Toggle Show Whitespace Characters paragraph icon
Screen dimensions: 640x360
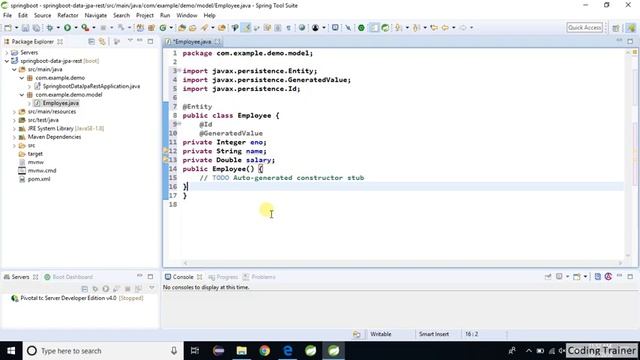289,28
